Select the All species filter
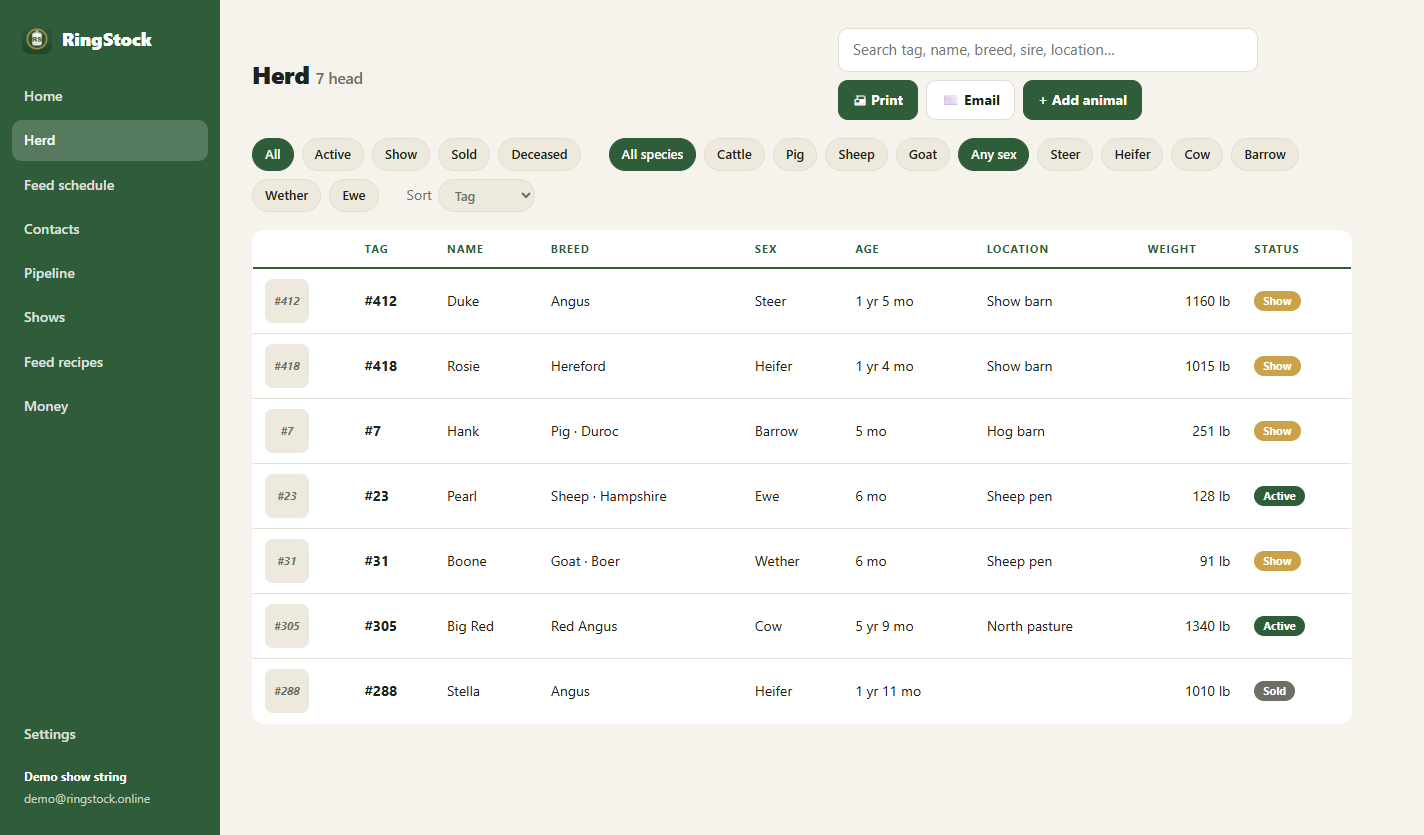This screenshot has width=1424, height=835. coord(652,155)
